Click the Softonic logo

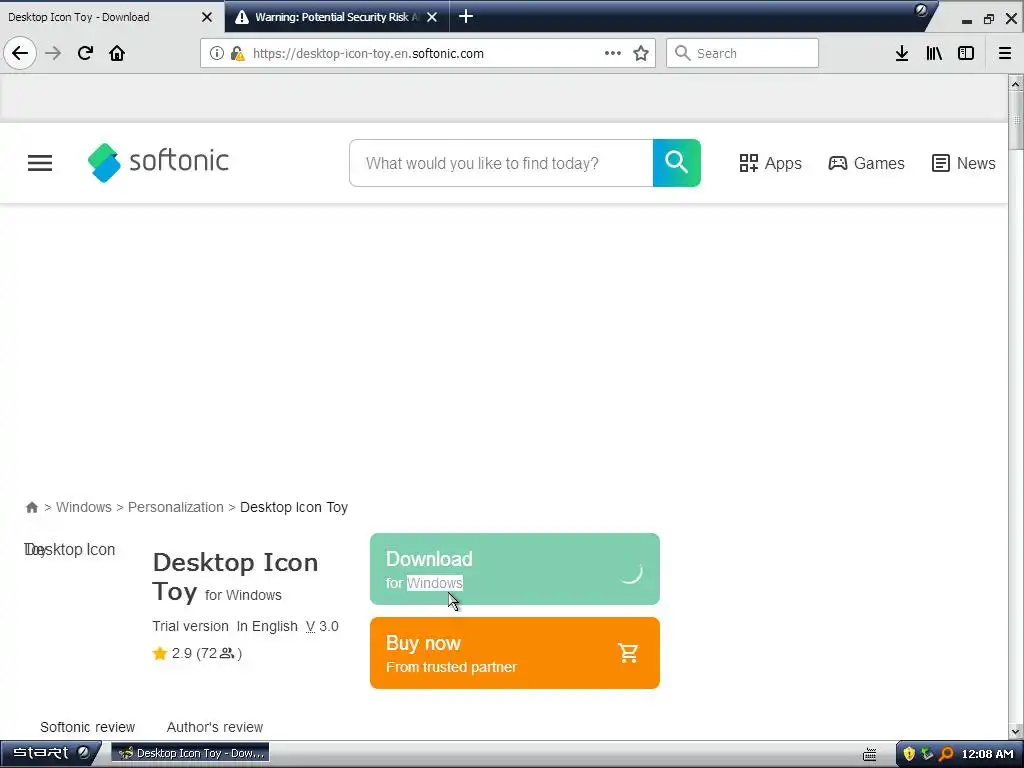(158, 163)
